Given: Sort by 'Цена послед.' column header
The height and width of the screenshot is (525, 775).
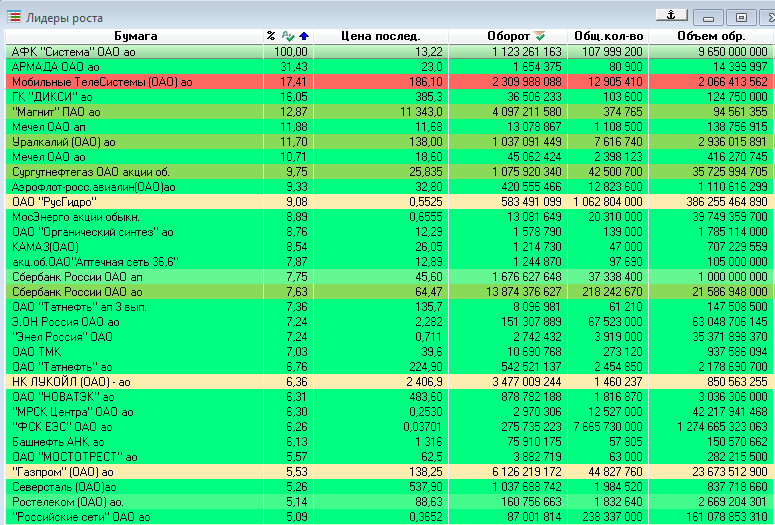Looking at the screenshot, I should [x=378, y=36].
